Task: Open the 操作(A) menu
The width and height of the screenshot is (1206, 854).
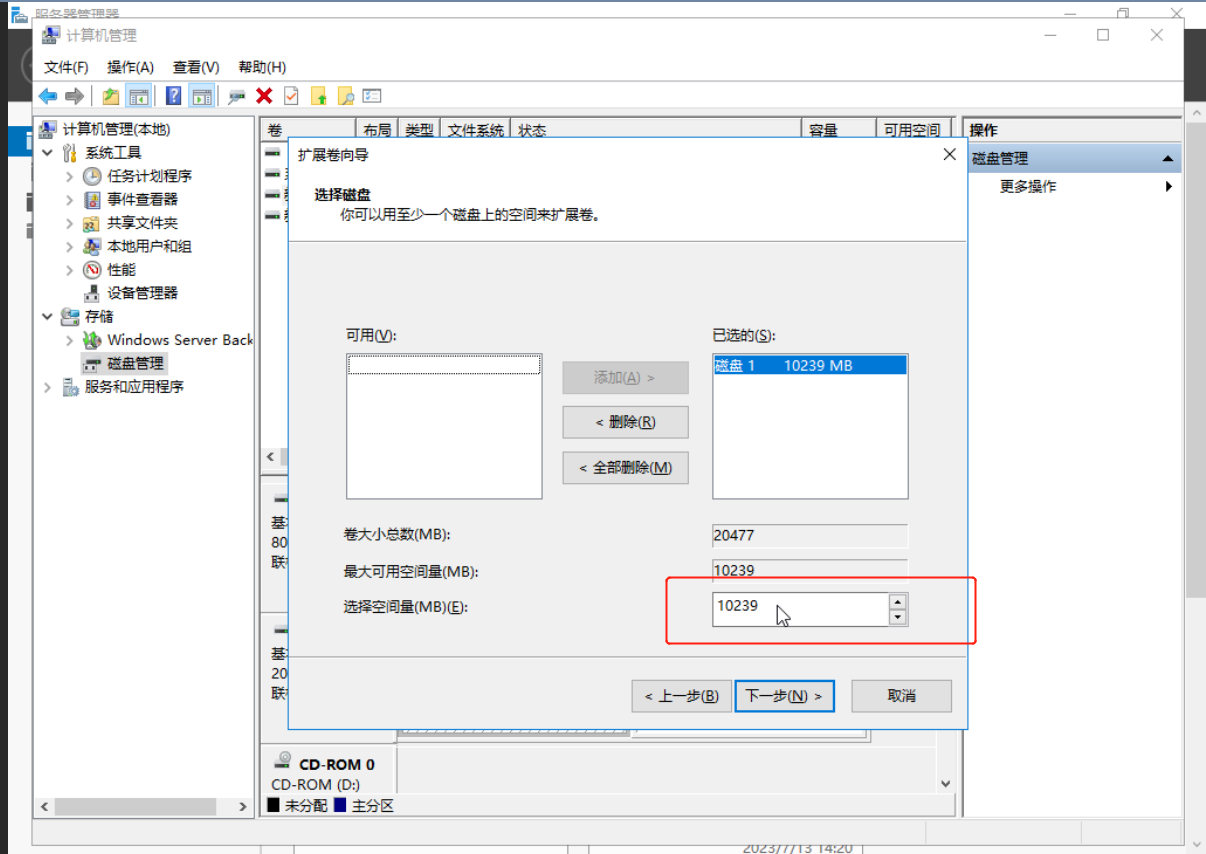Action: tap(130, 67)
